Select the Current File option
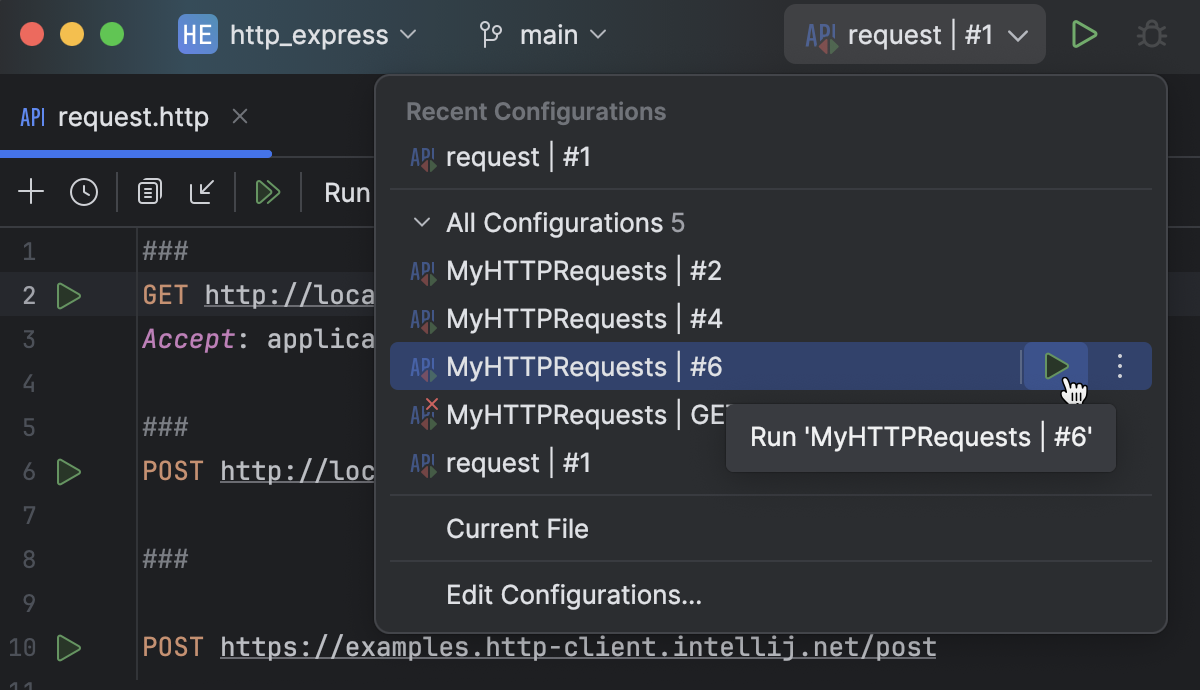This screenshot has height=690, width=1200. (517, 528)
